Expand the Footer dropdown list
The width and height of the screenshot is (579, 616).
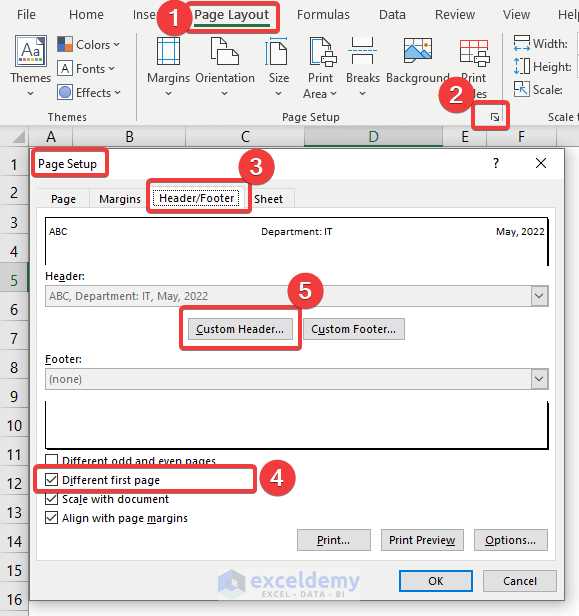tap(539, 379)
